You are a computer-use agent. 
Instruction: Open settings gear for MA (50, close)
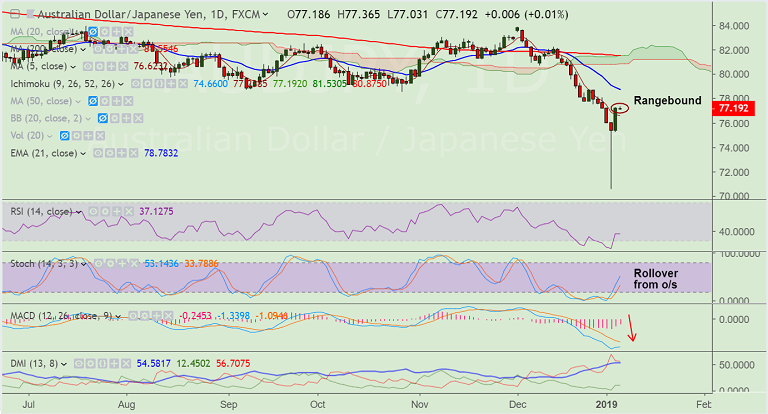104,101
